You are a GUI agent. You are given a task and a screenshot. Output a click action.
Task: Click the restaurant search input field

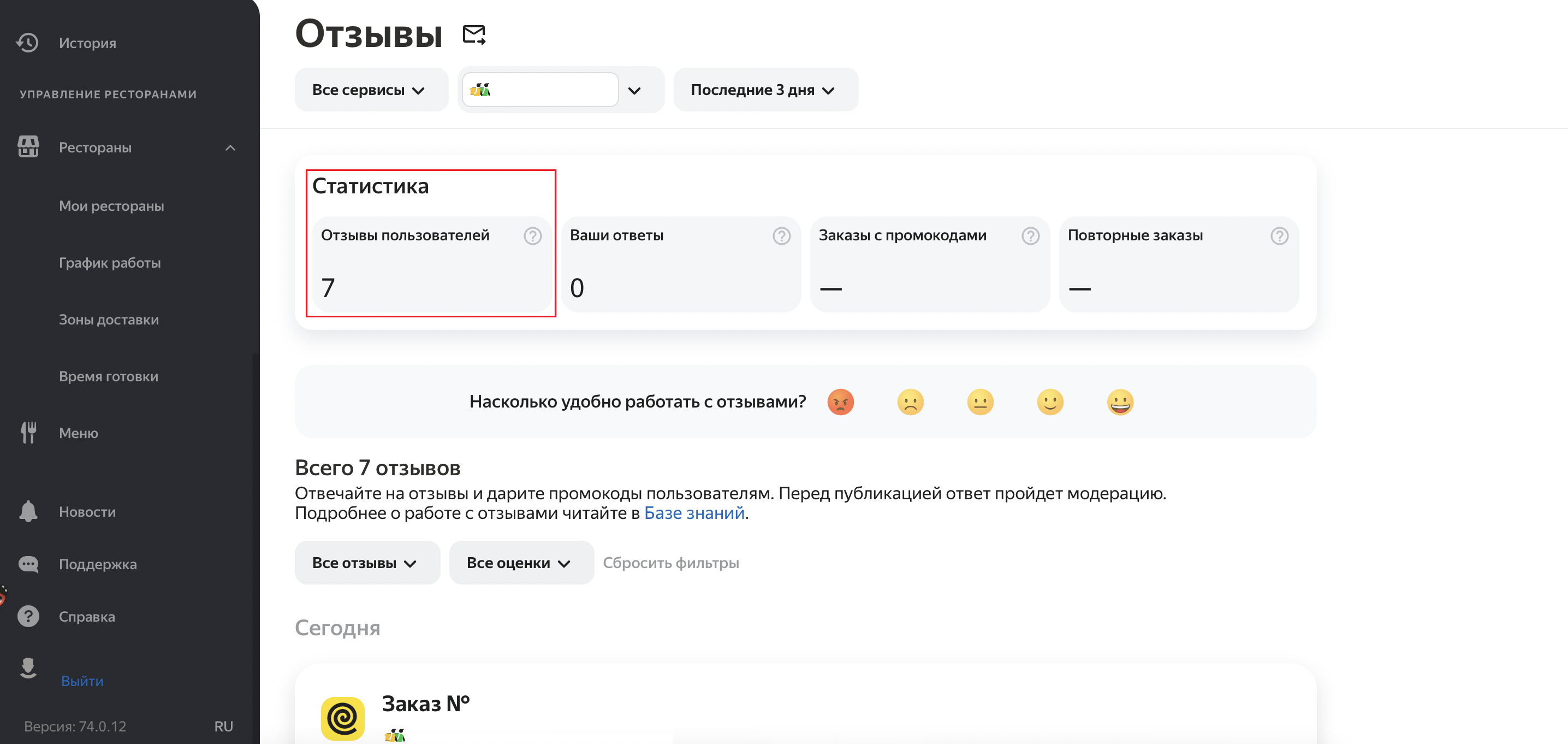[x=540, y=90]
